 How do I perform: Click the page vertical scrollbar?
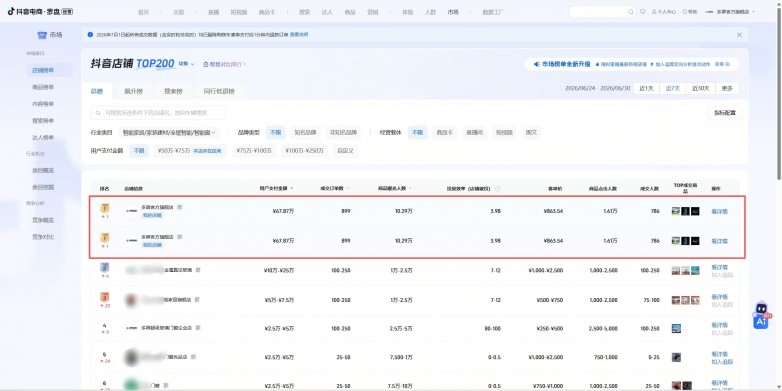[779, 90]
